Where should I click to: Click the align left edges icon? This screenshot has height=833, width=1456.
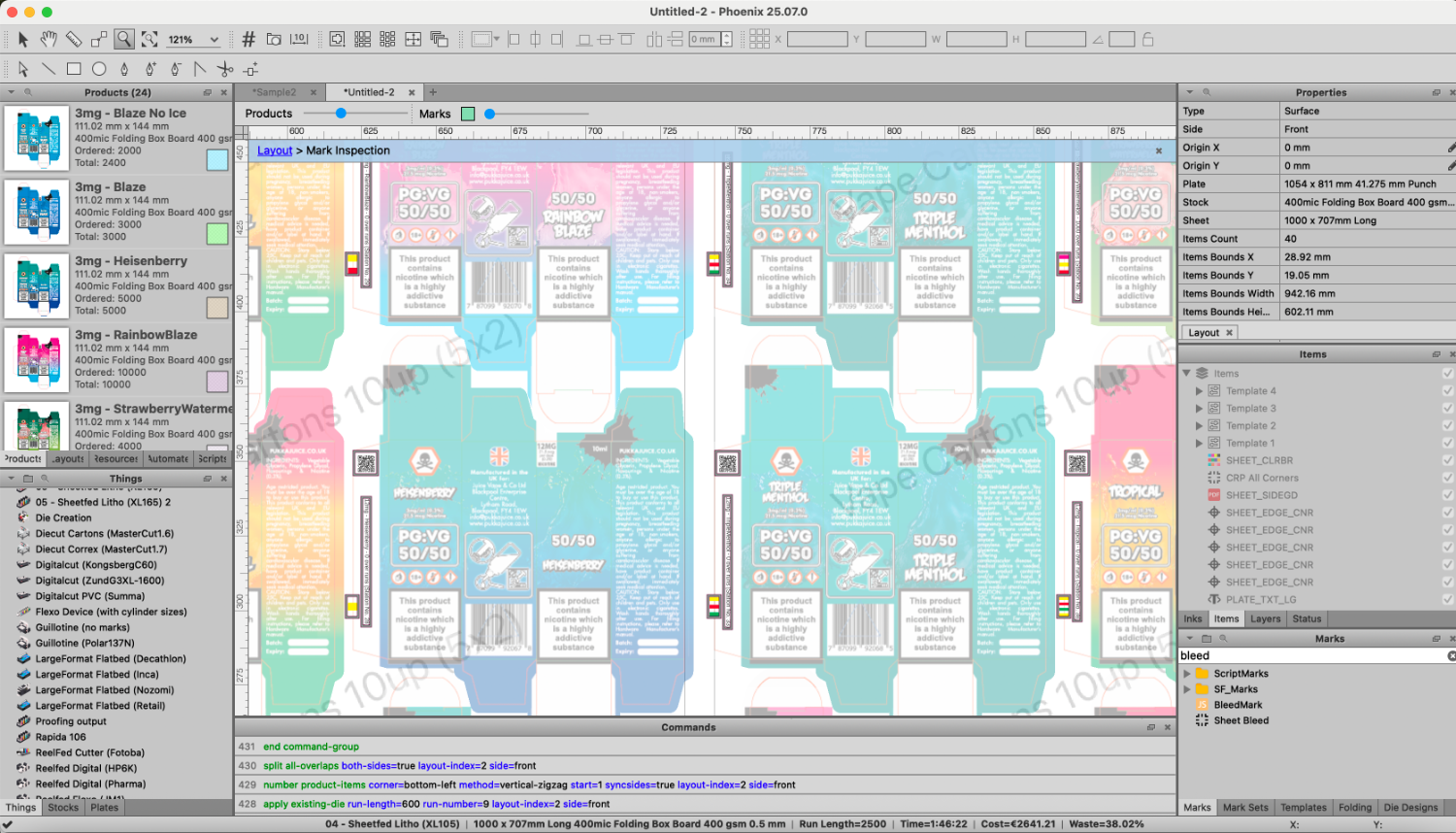(x=513, y=40)
